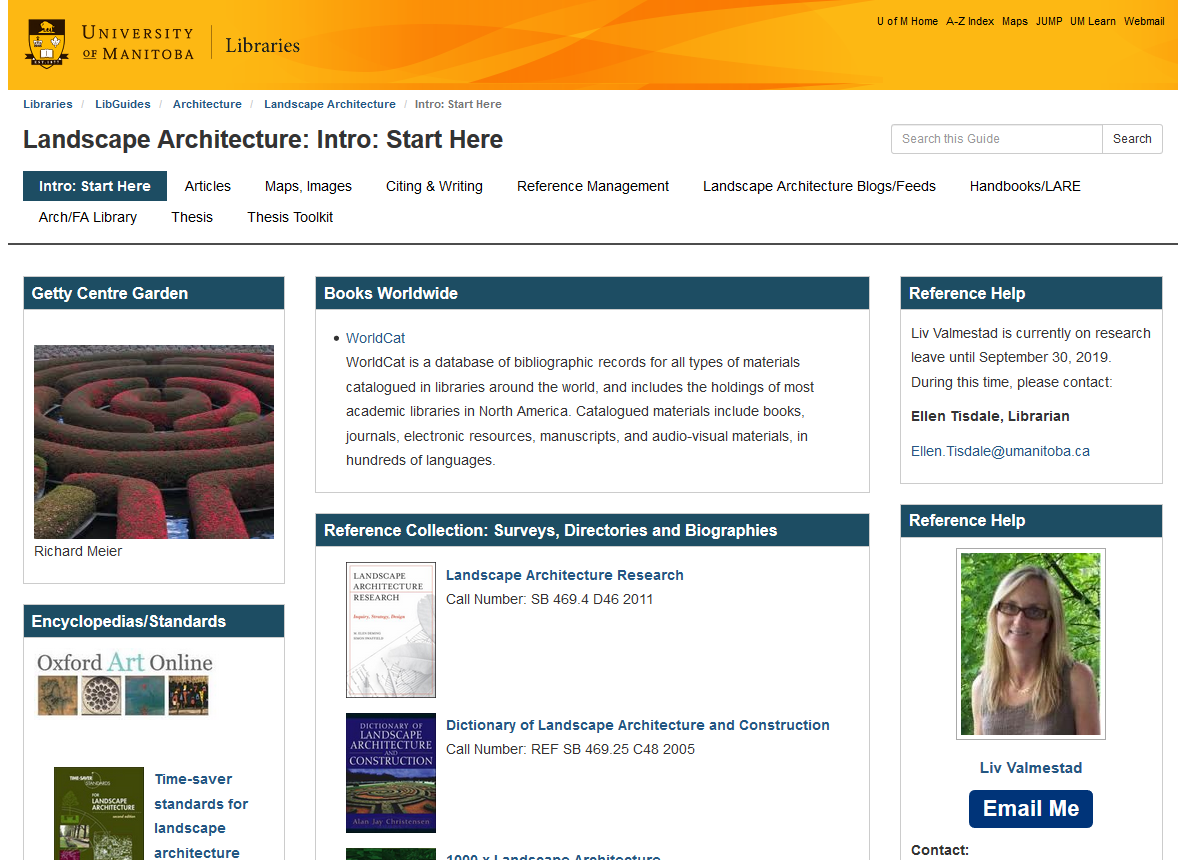Open the A-Z Index link
The width and height of the screenshot is (1186, 860).
[x=970, y=21]
